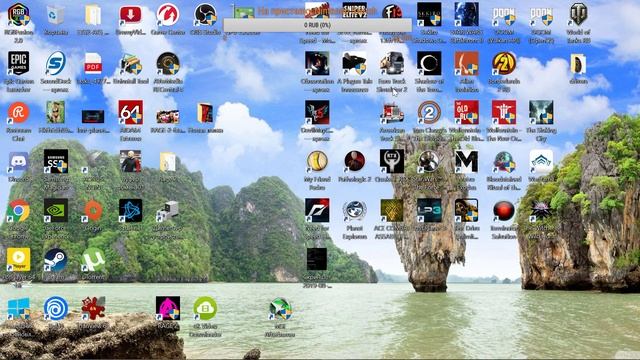Screen dimensions: 640x360
Task: Open the Lost Planet 3 (LP3) shortcut
Action: [x=429, y=211]
